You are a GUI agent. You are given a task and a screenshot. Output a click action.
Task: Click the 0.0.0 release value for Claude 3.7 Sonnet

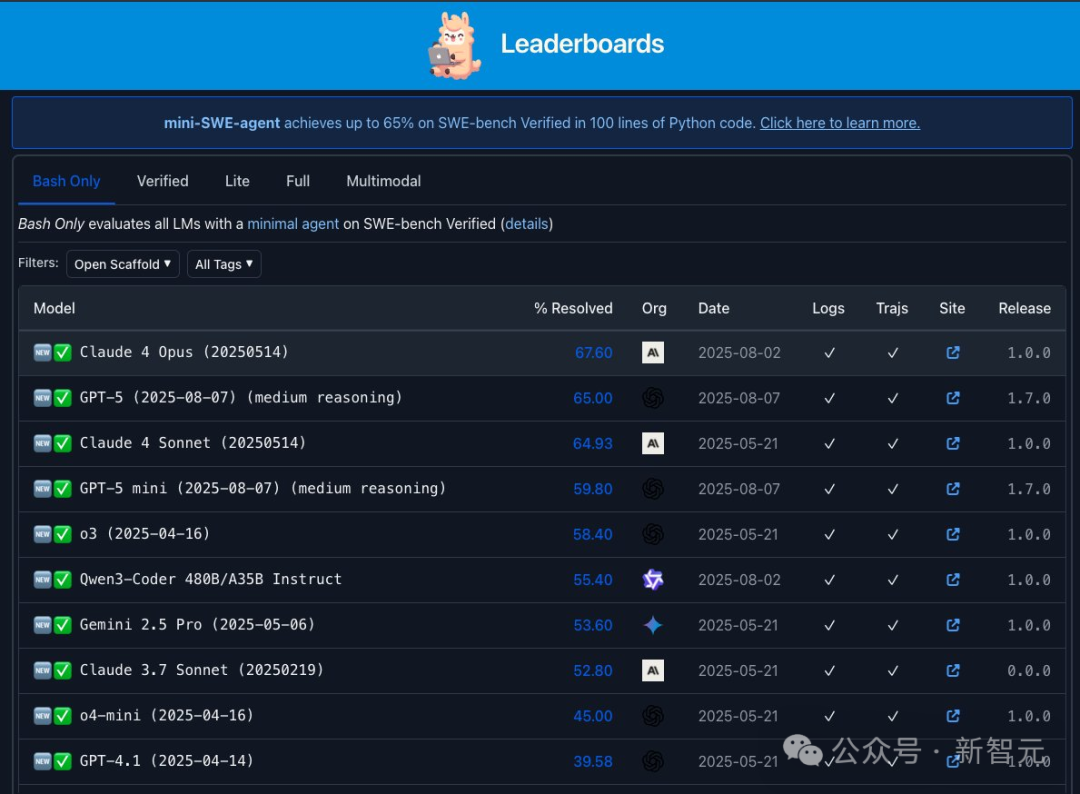pos(1029,671)
